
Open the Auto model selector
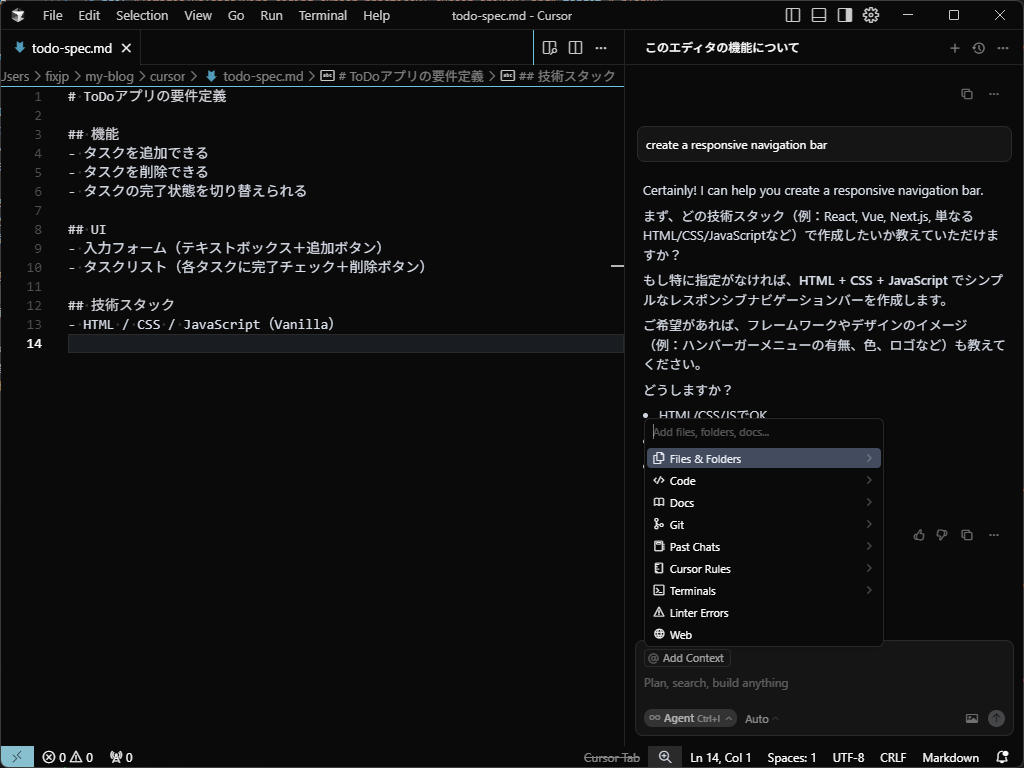click(761, 718)
